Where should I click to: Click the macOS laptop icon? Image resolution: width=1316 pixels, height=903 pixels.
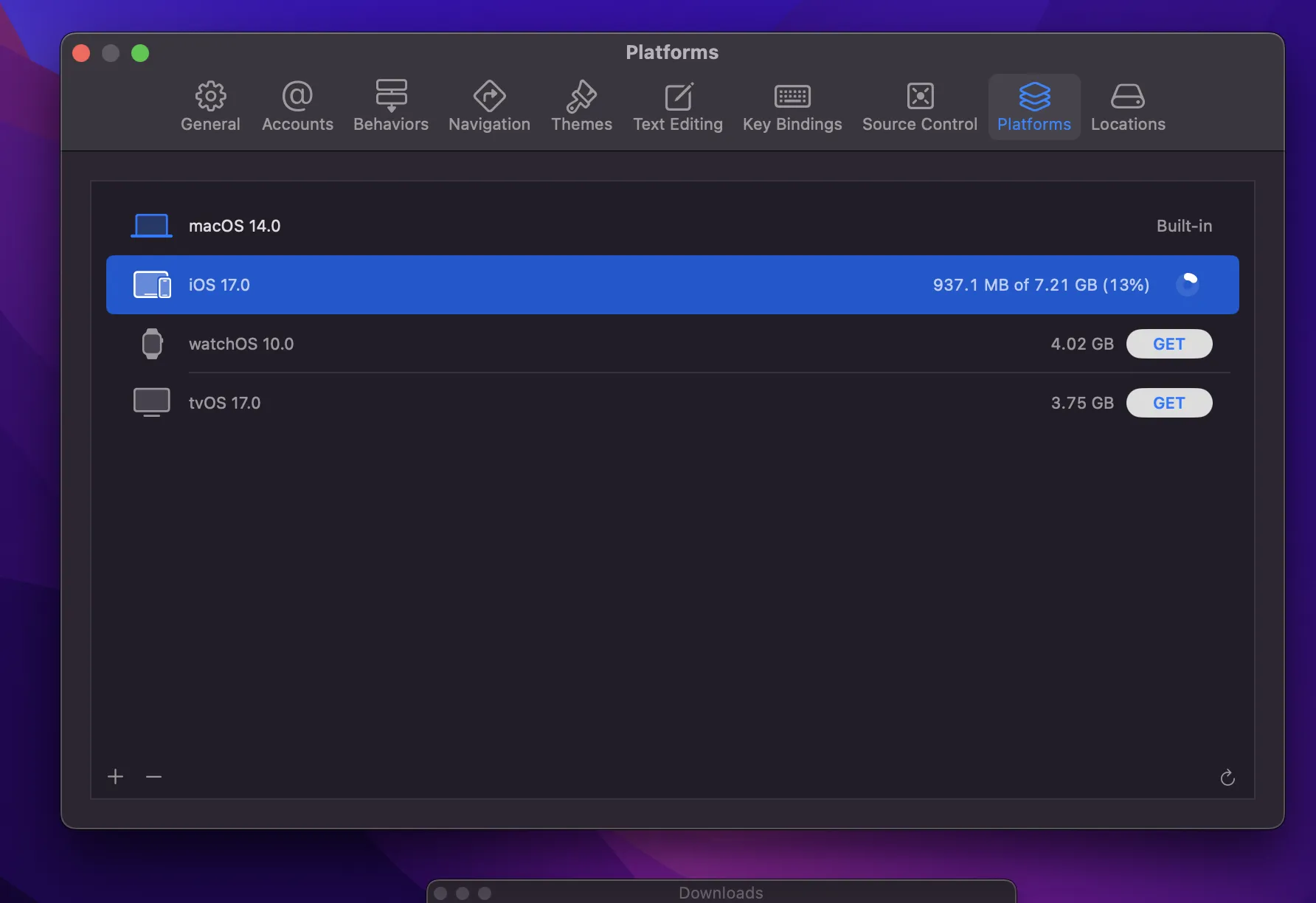[x=151, y=226]
